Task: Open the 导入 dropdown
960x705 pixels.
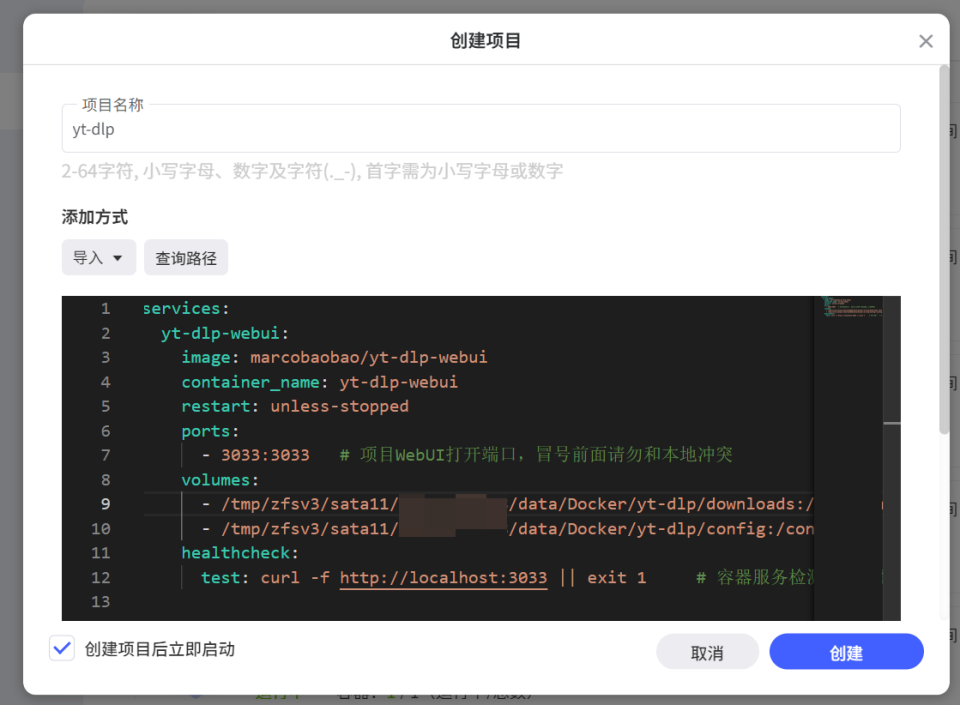Action: click(x=99, y=258)
